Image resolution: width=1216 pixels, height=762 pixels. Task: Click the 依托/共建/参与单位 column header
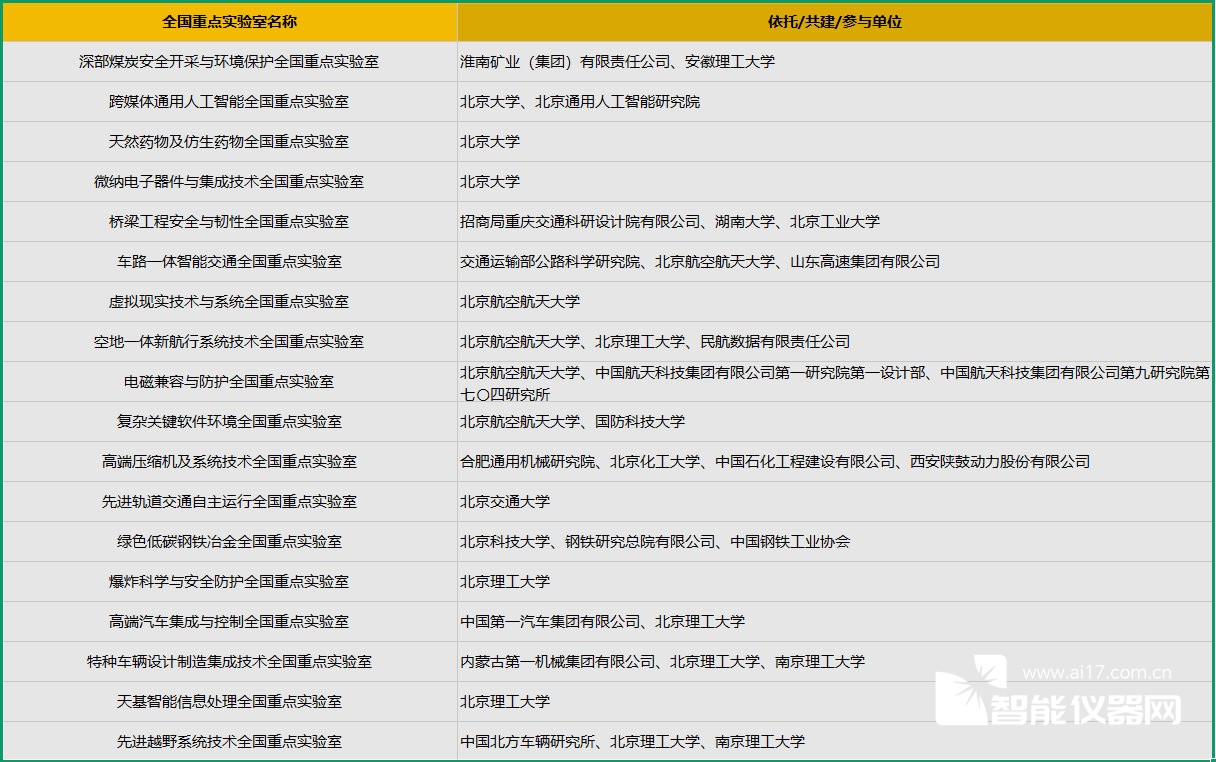pyautogui.click(x=835, y=21)
